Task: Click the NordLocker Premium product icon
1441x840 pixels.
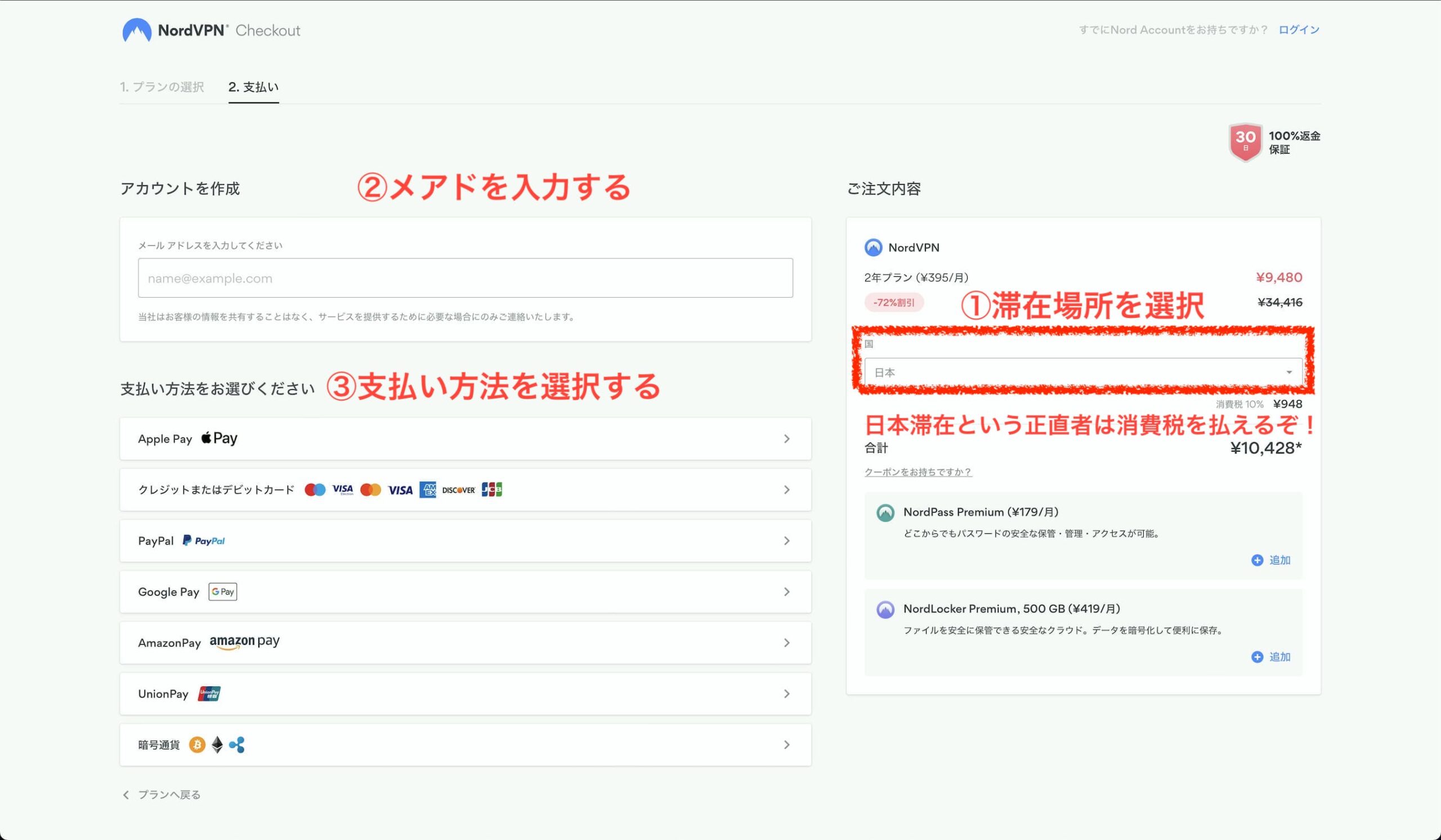Action: (885, 609)
